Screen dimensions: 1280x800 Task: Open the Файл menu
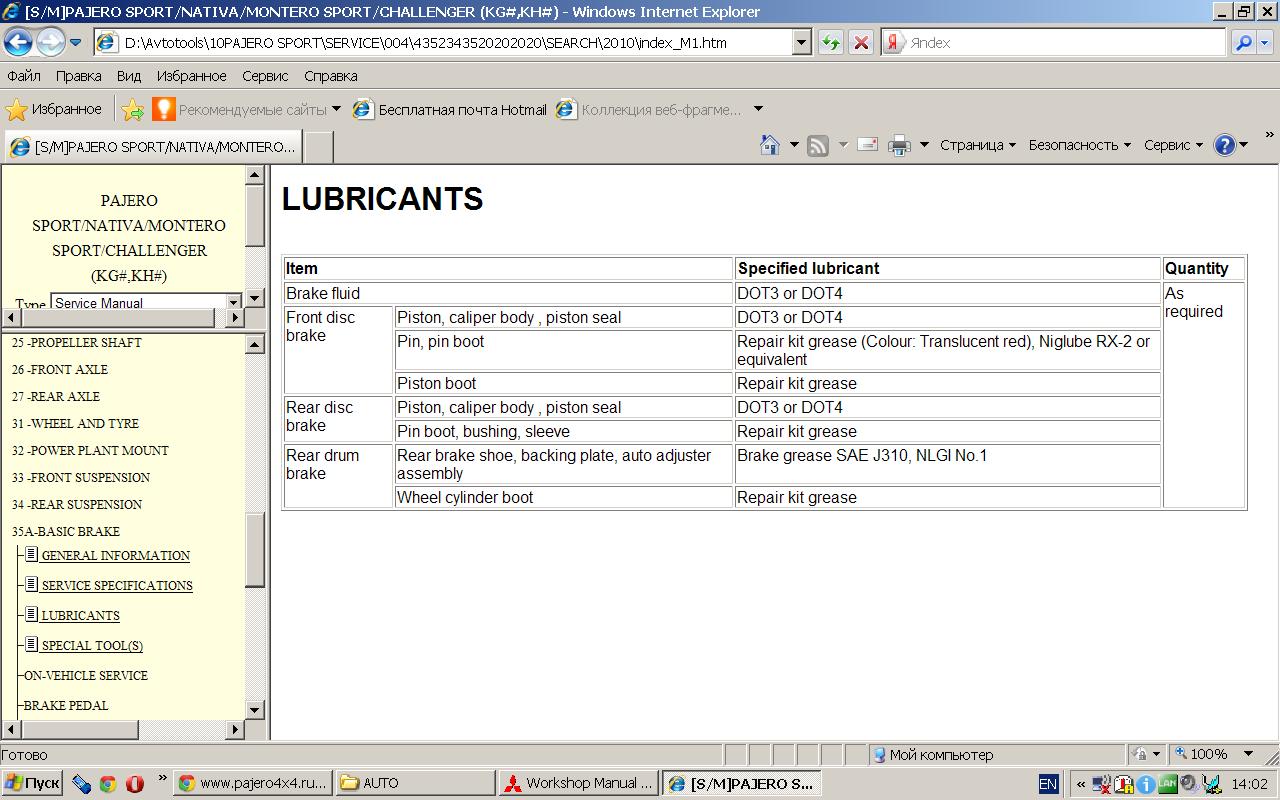click(24, 76)
